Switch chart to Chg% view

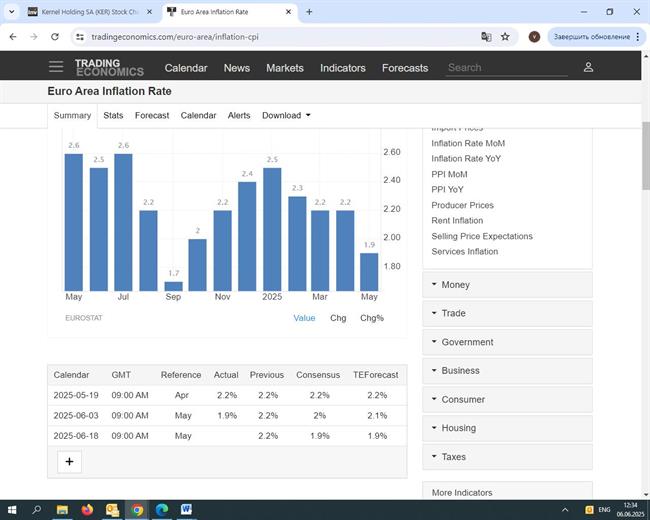[x=372, y=318]
